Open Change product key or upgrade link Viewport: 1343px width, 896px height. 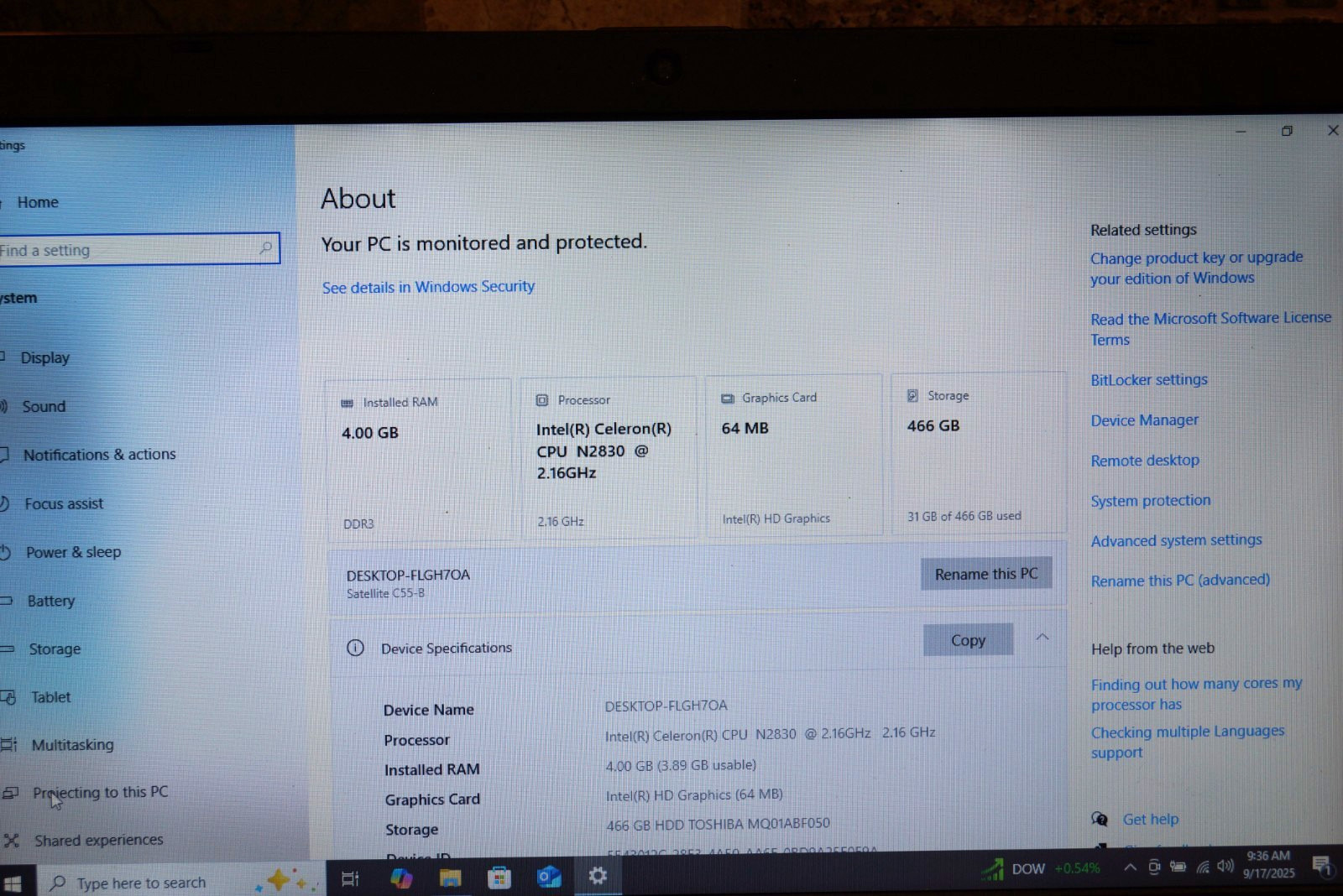point(1196,268)
